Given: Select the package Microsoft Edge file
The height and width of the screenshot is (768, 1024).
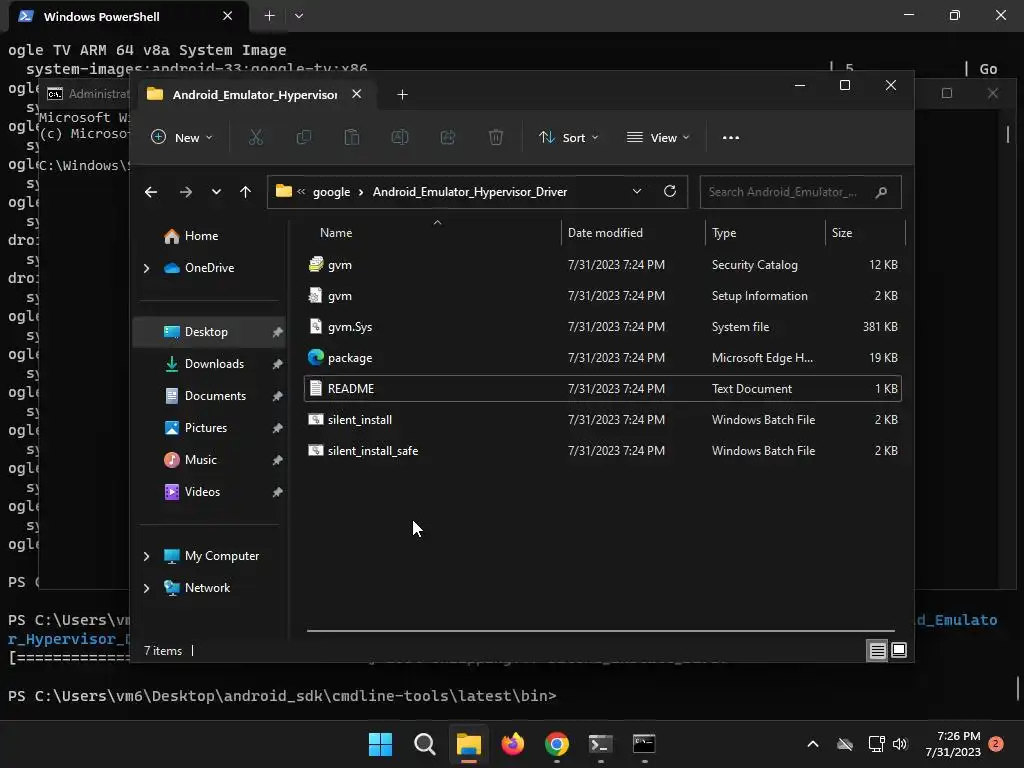Looking at the screenshot, I should (601, 358).
